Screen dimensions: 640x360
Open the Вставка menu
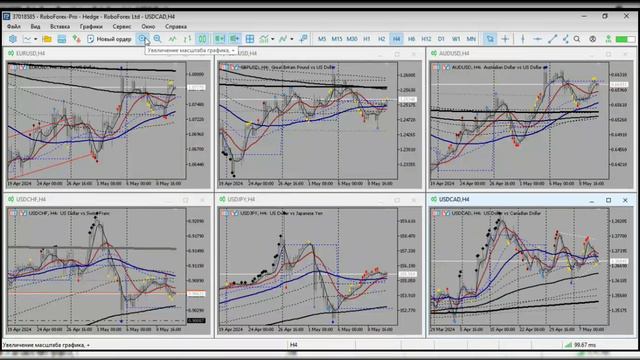(x=60, y=26)
